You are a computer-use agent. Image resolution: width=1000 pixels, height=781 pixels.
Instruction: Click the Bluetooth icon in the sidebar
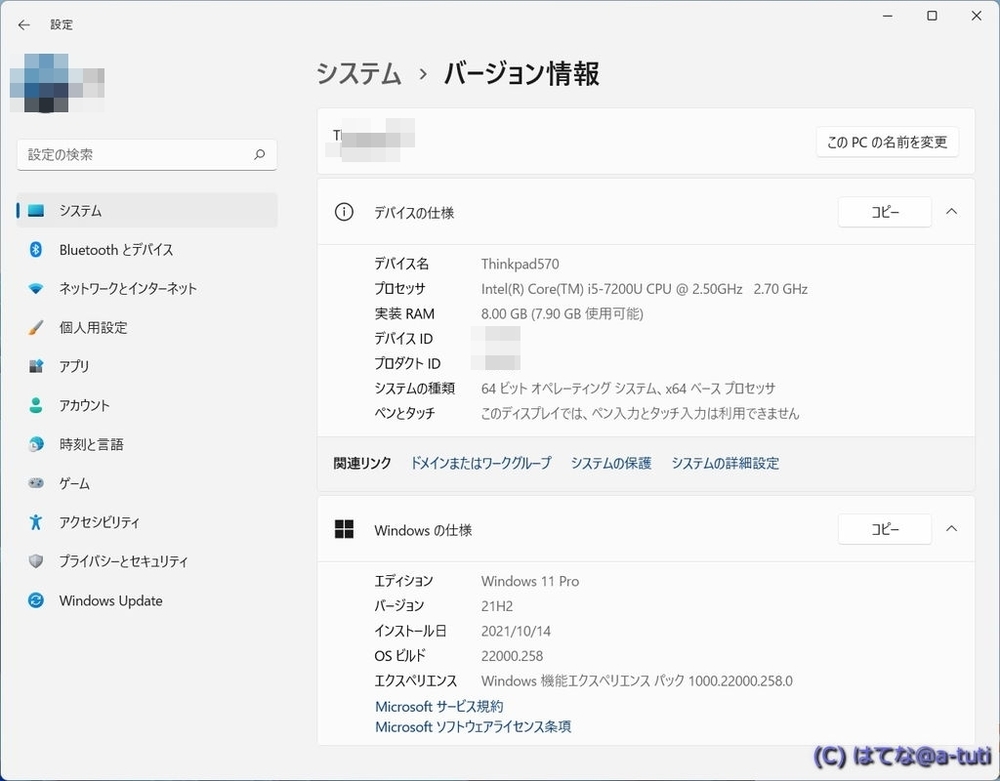click(36, 249)
